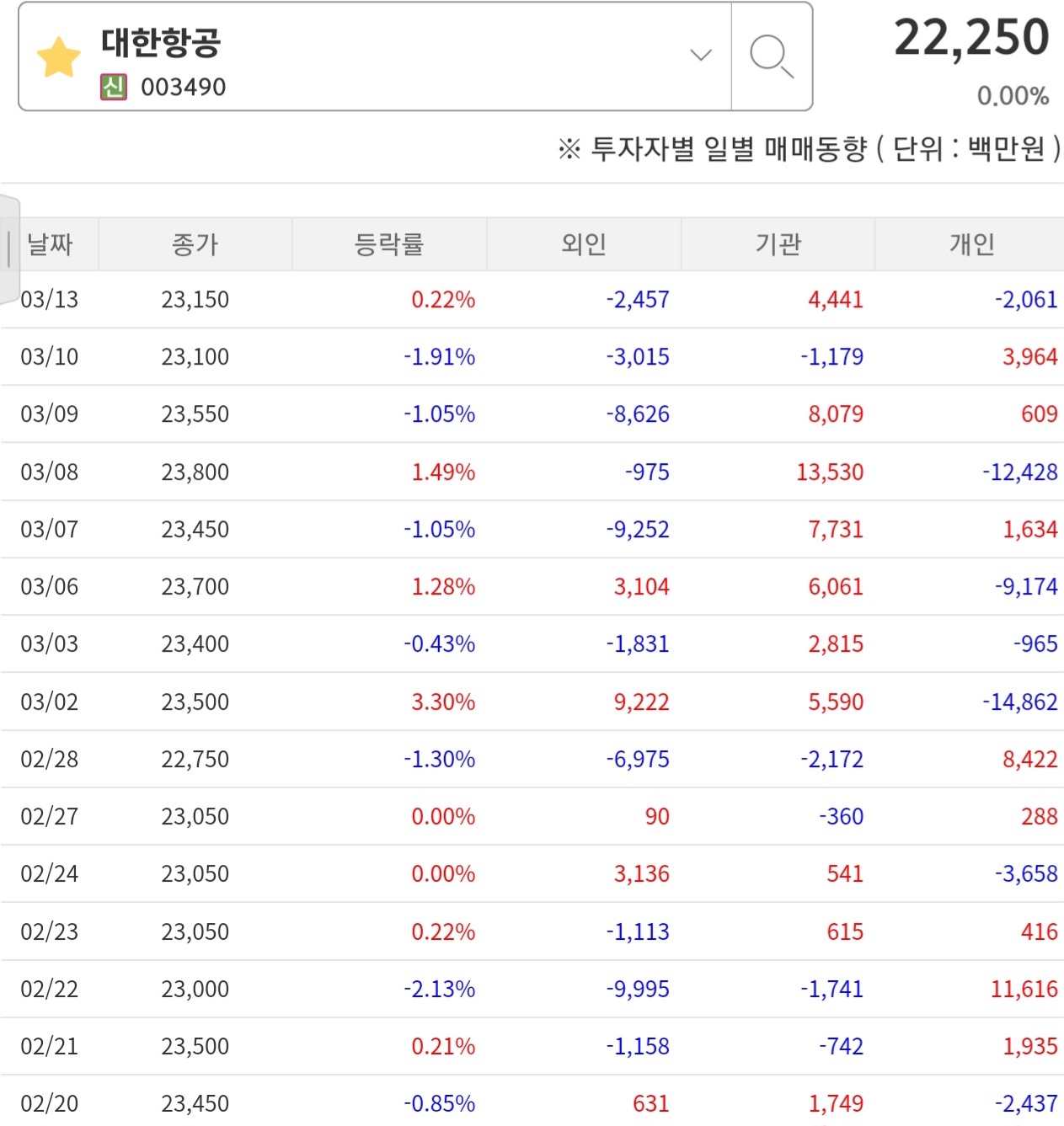This screenshot has height=1126, width=1064.
Task: Click 13,530 institution value for 03/08
Action: [x=830, y=472]
